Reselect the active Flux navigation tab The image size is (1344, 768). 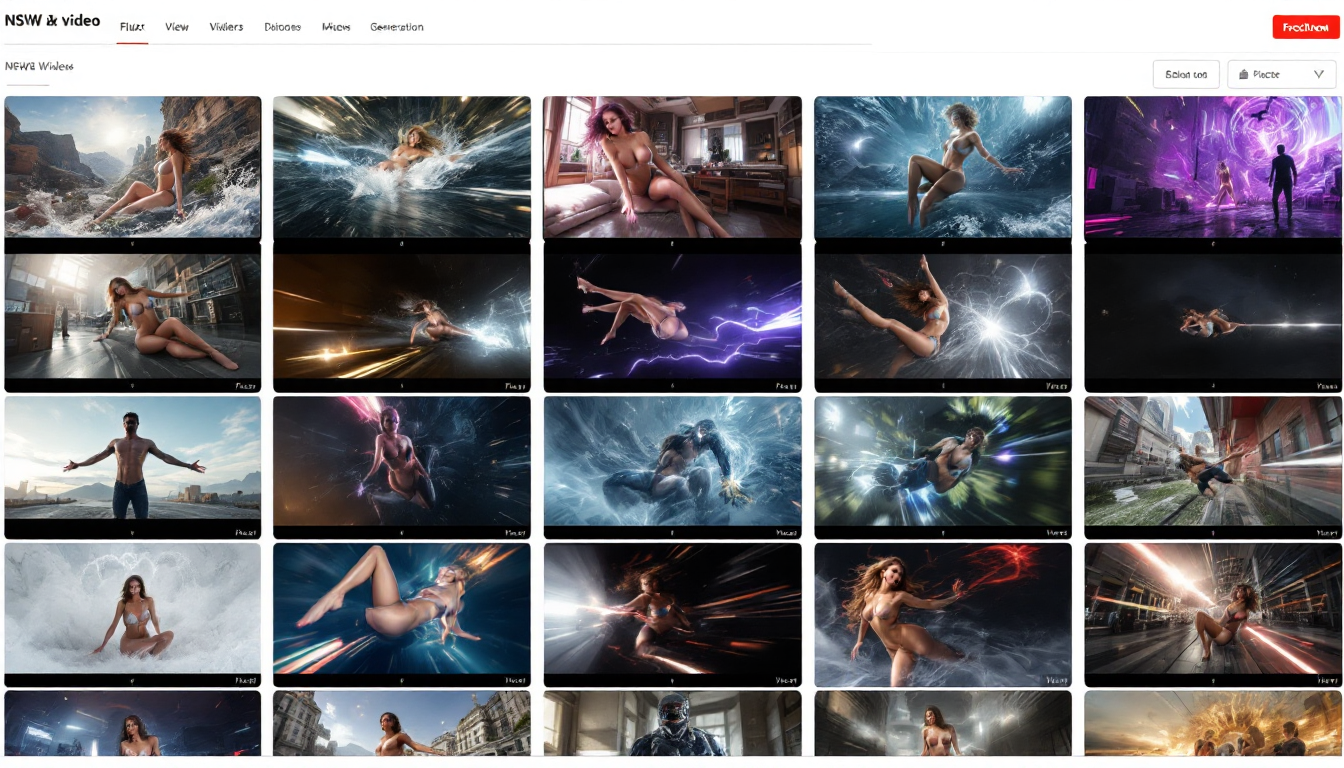coord(131,27)
